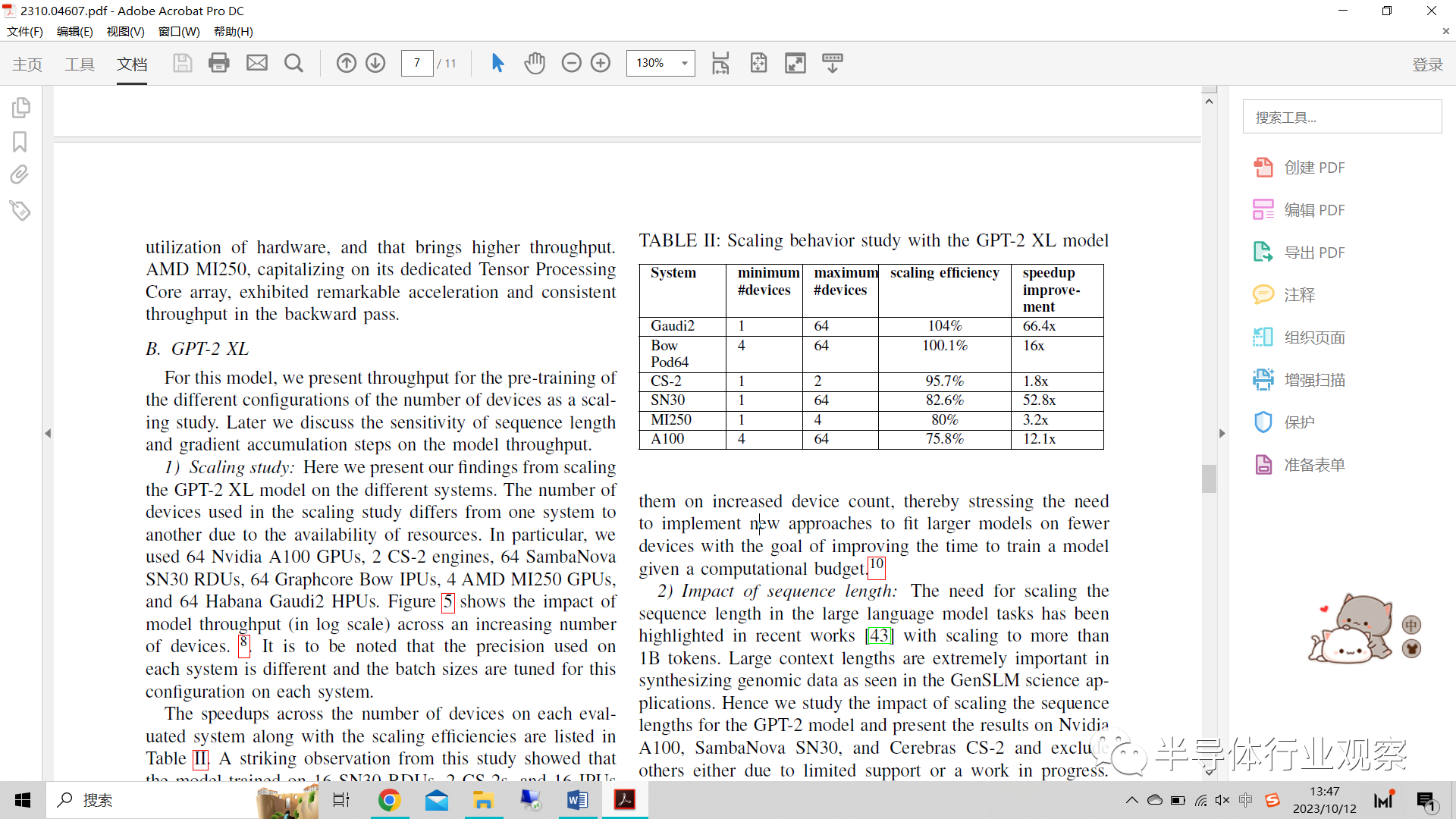1456x819 pixels.
Task: Switch to 主页 tab
Action: [27, 64]
